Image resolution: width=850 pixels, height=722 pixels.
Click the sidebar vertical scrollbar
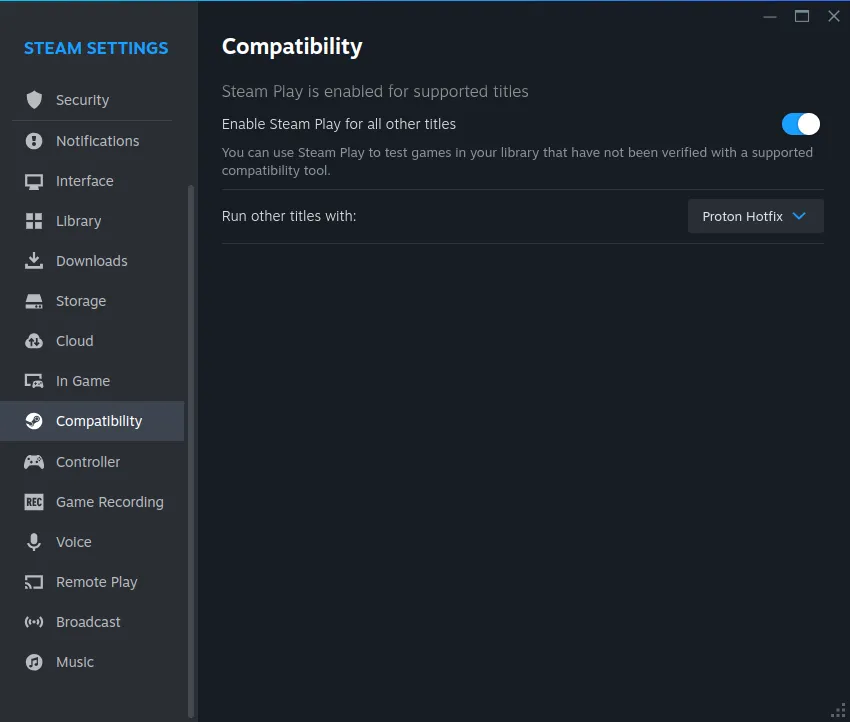(191, 452)
